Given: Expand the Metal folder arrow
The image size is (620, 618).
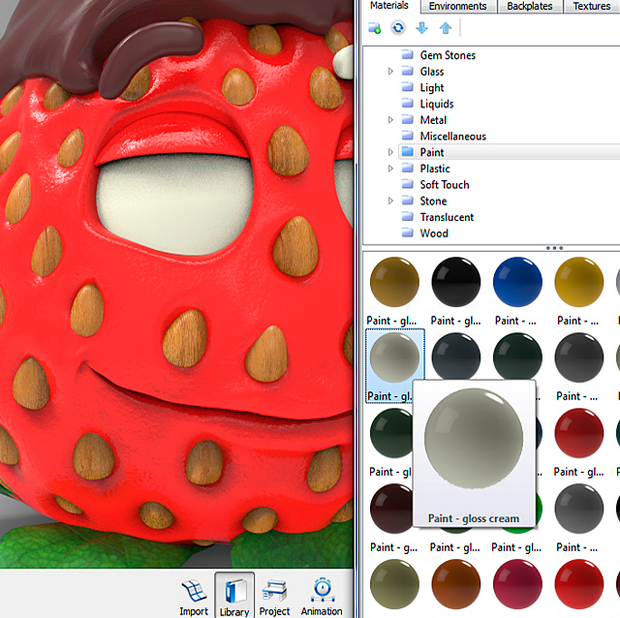Looking at the screenshot, I should (x=391, y=120).
